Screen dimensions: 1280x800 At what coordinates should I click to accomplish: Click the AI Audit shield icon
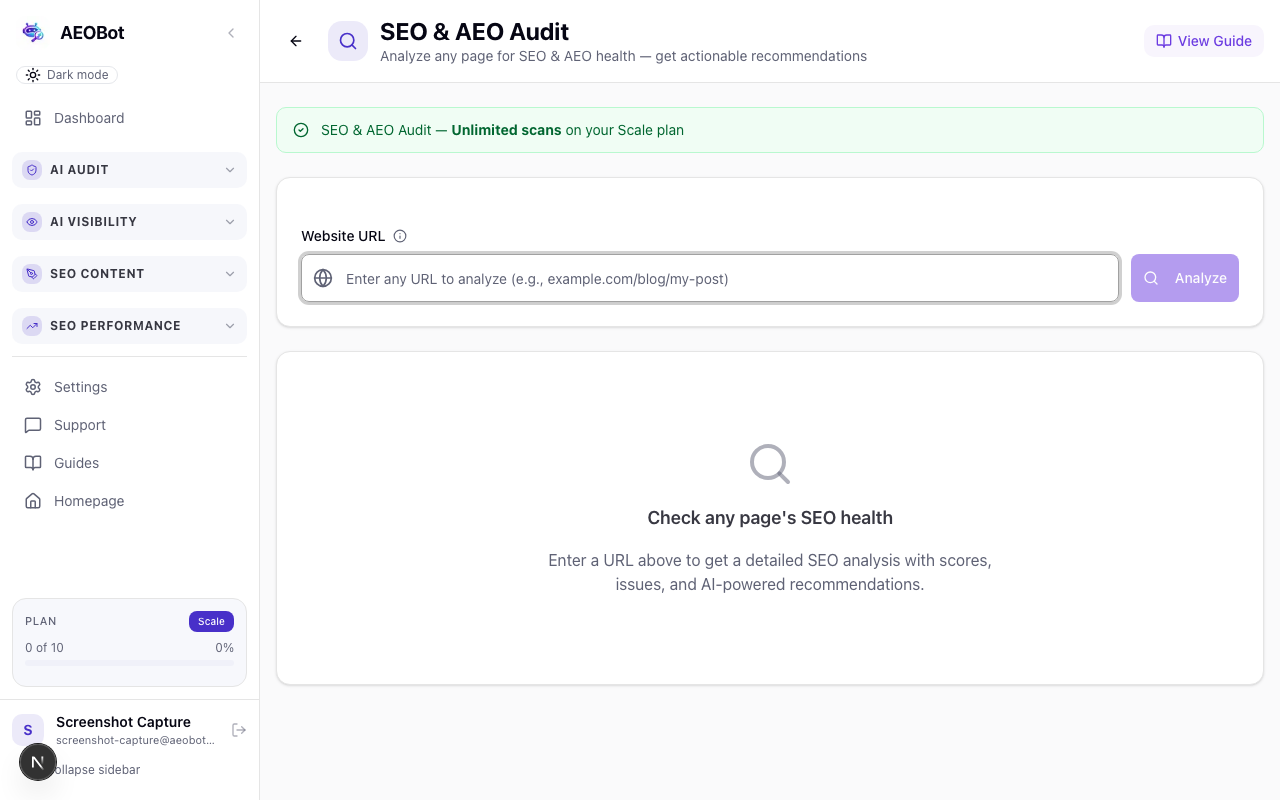tap(32, 170)
